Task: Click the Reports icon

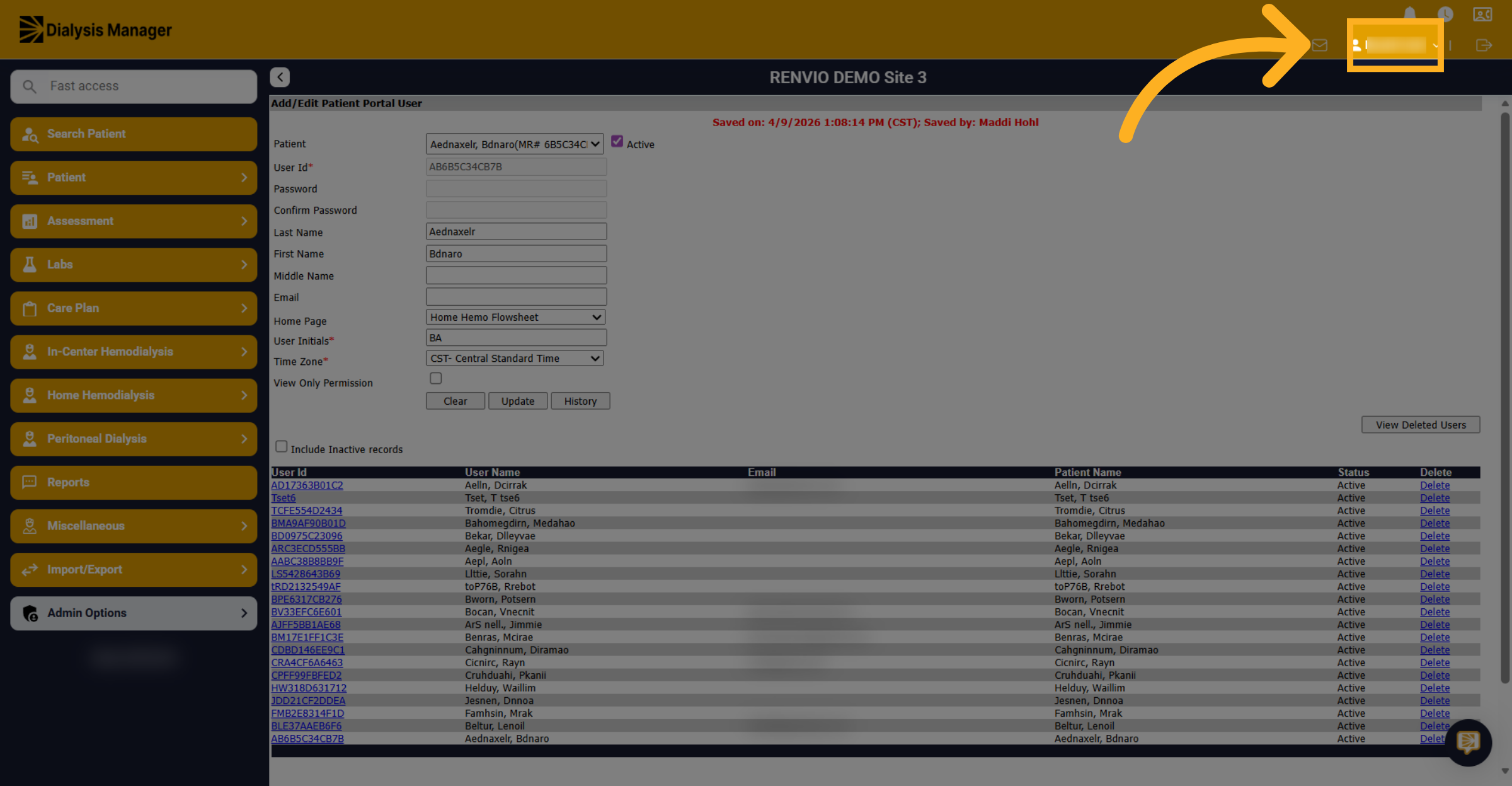Action: click(x=30, y=482)
